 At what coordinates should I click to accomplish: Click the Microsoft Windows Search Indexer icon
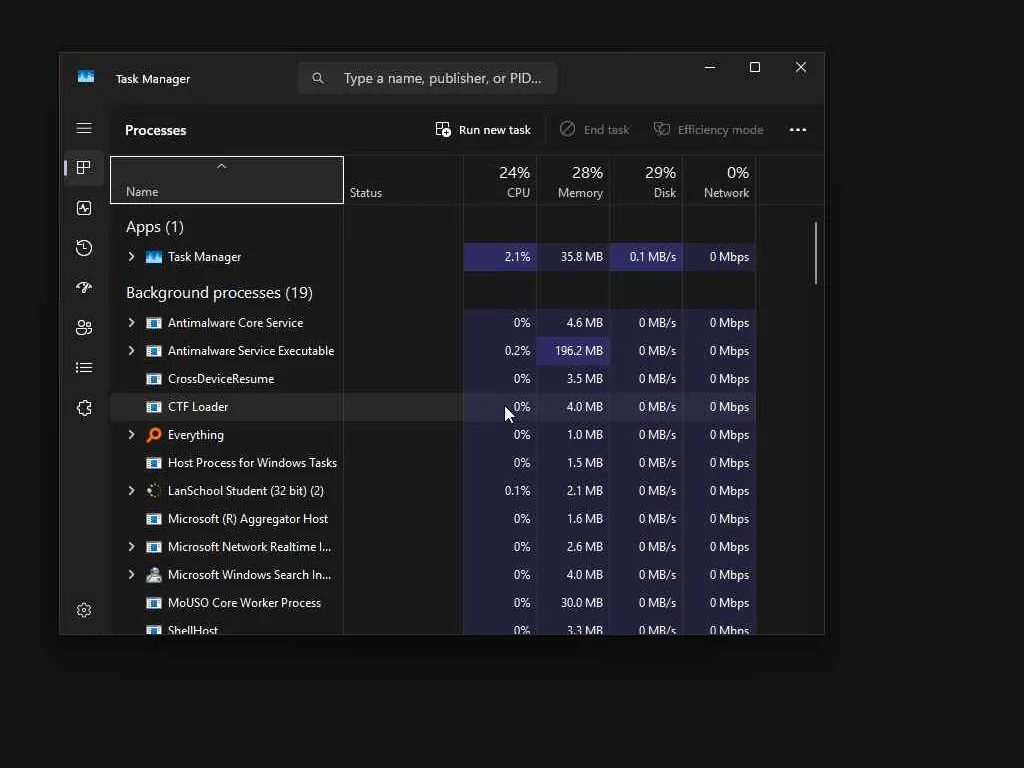coord(154,575)
